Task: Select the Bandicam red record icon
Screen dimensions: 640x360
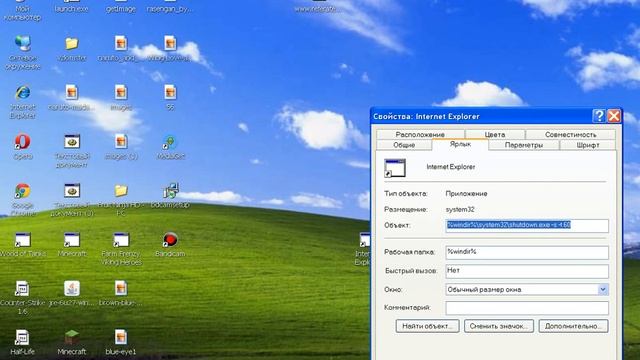Action: click(170, 240)
